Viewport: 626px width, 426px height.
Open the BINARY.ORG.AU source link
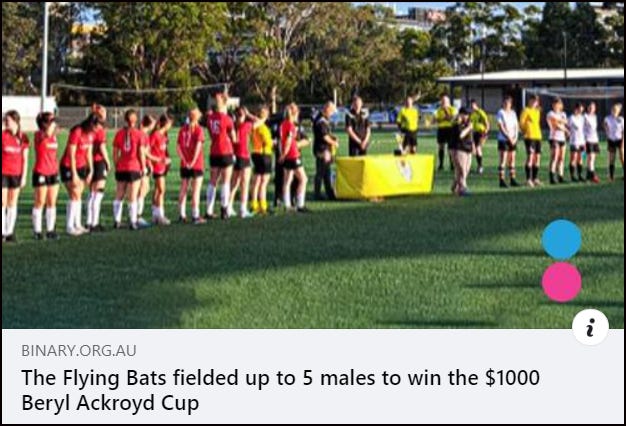79,351
